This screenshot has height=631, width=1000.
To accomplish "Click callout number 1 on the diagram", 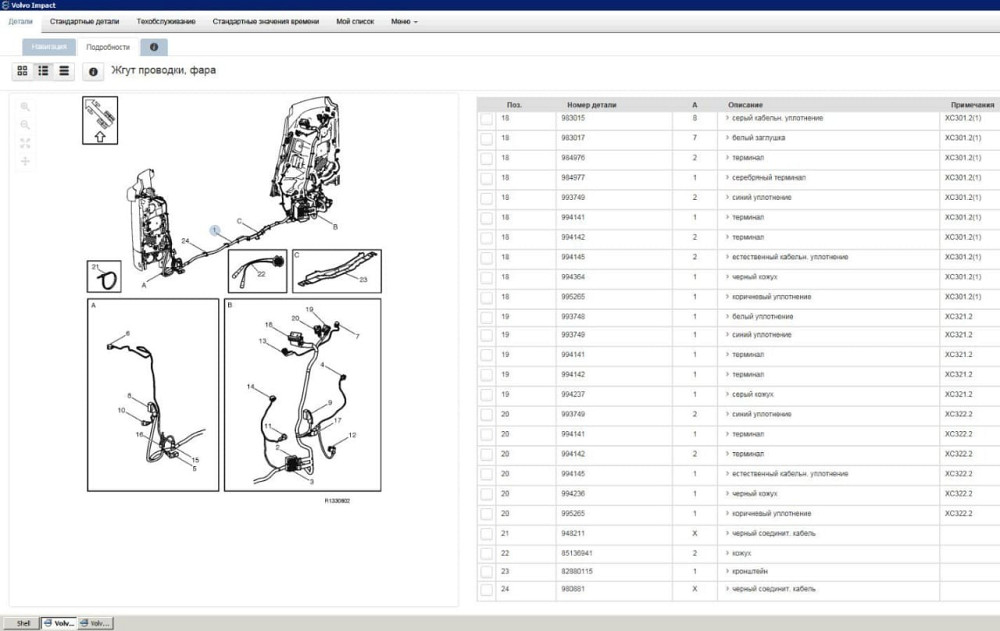I will pyautogui.click(x=214, y=230).
